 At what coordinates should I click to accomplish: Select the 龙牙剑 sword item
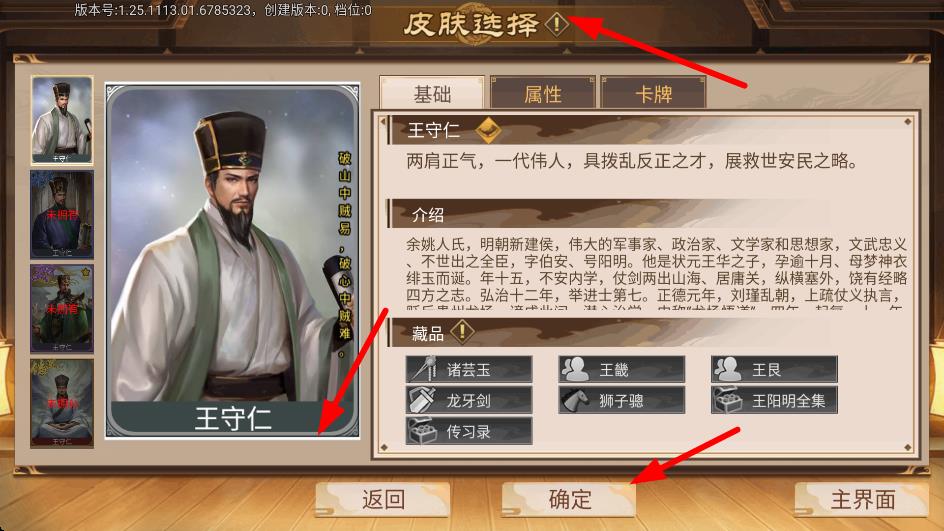(x=469, y=400)
